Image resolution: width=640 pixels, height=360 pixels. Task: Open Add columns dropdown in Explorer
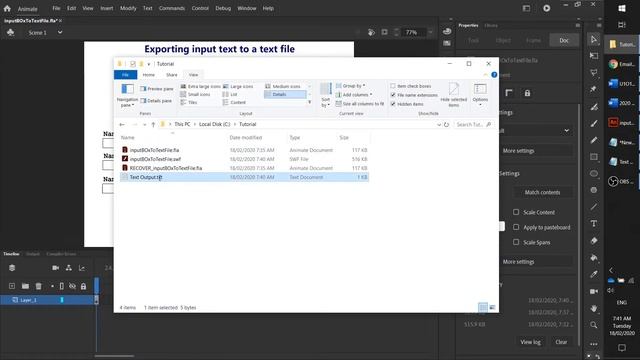point(354,95)
